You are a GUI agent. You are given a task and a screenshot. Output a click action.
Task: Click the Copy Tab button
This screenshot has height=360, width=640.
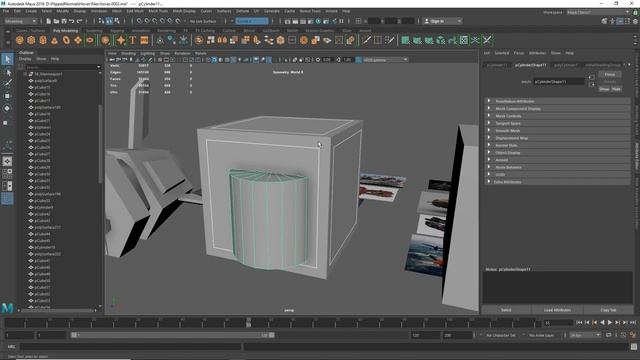click(608, 310)
